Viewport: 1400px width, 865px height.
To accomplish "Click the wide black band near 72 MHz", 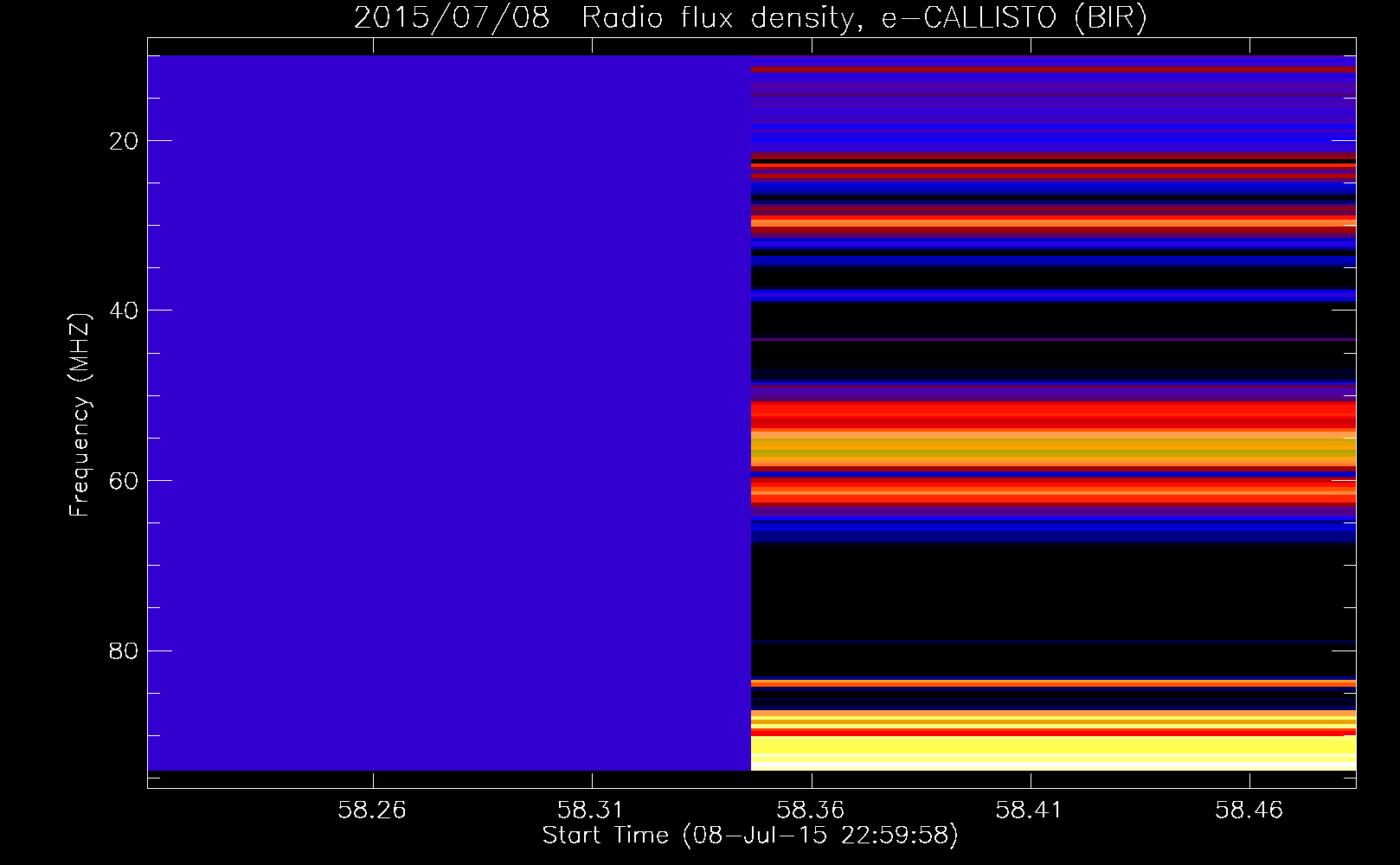I will 1053,591.
